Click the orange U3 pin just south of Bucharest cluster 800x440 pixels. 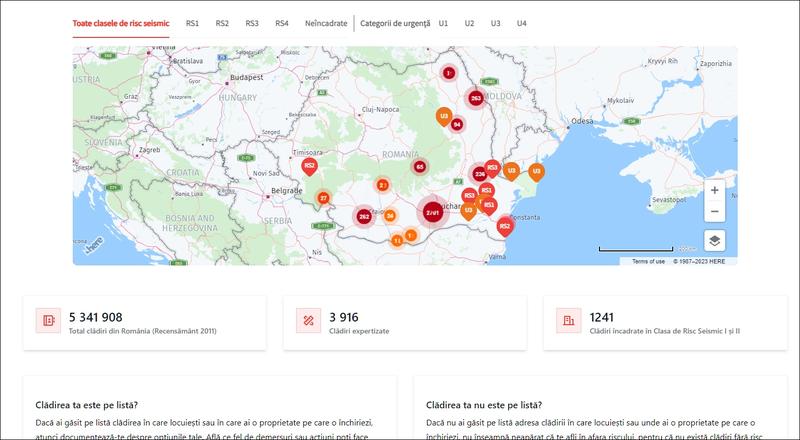[x=468, y=211]
